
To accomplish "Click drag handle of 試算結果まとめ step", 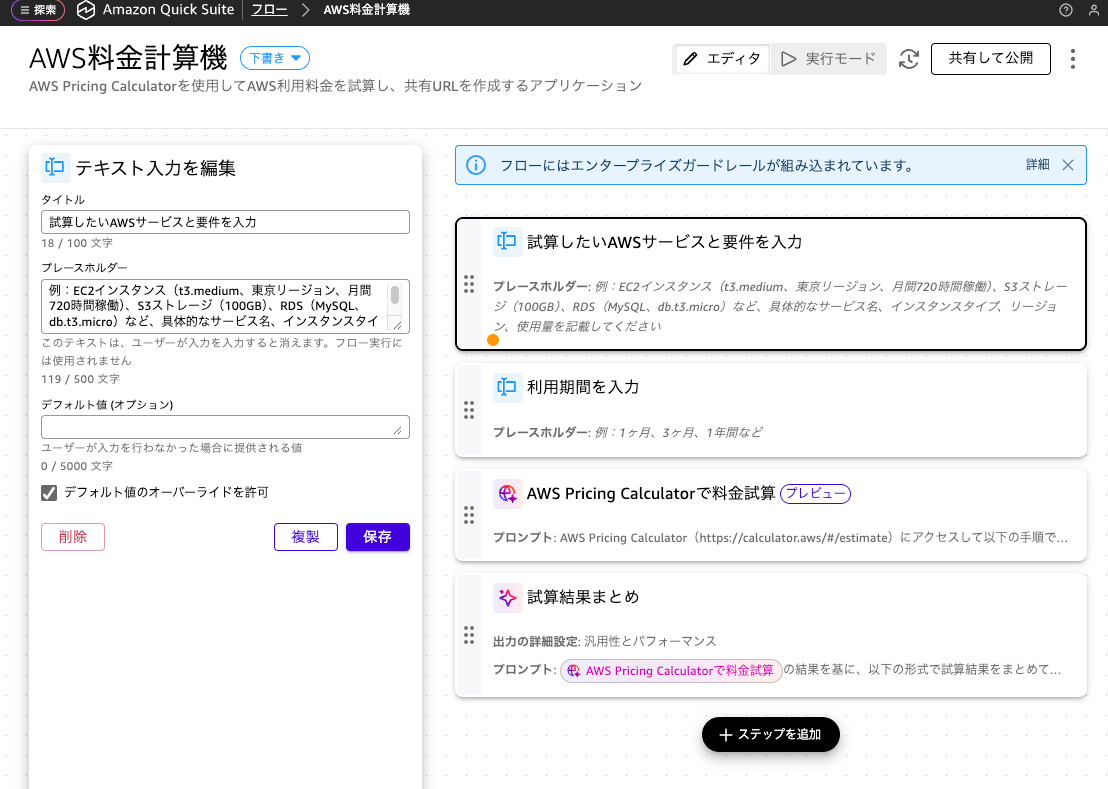I will coord(468,635).
